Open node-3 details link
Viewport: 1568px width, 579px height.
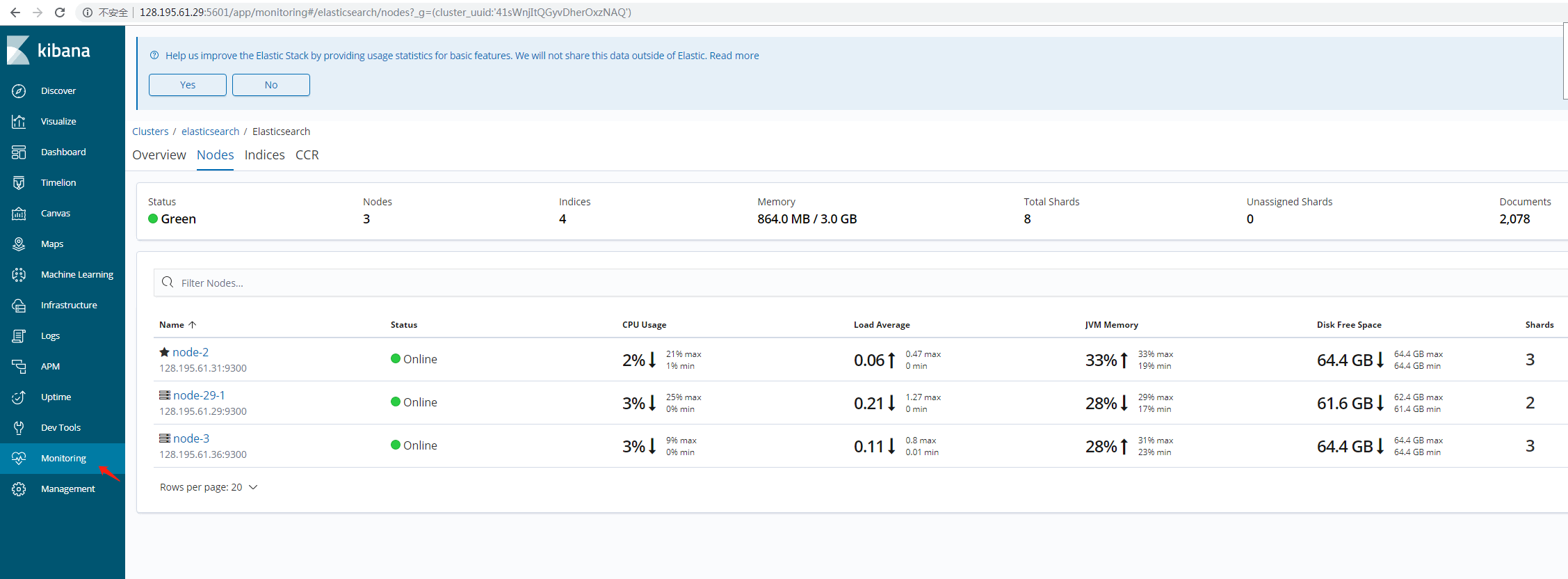191,438
